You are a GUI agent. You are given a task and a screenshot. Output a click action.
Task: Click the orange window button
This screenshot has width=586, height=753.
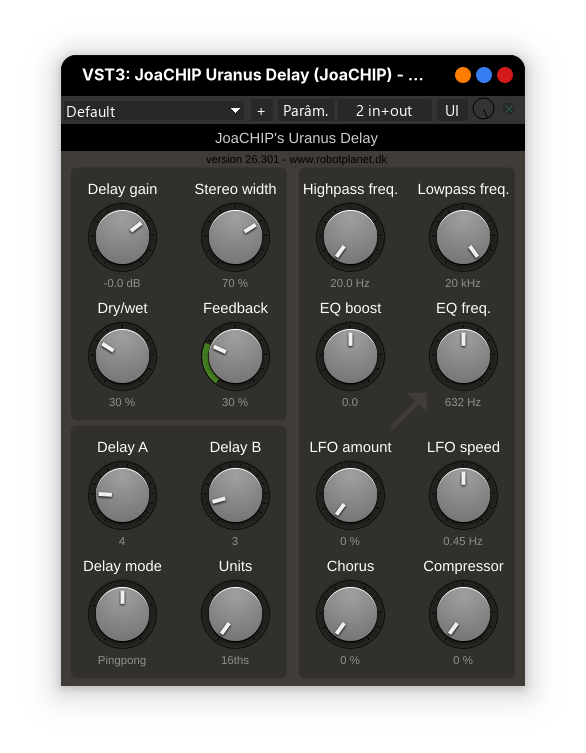click(x=463, y=75)
